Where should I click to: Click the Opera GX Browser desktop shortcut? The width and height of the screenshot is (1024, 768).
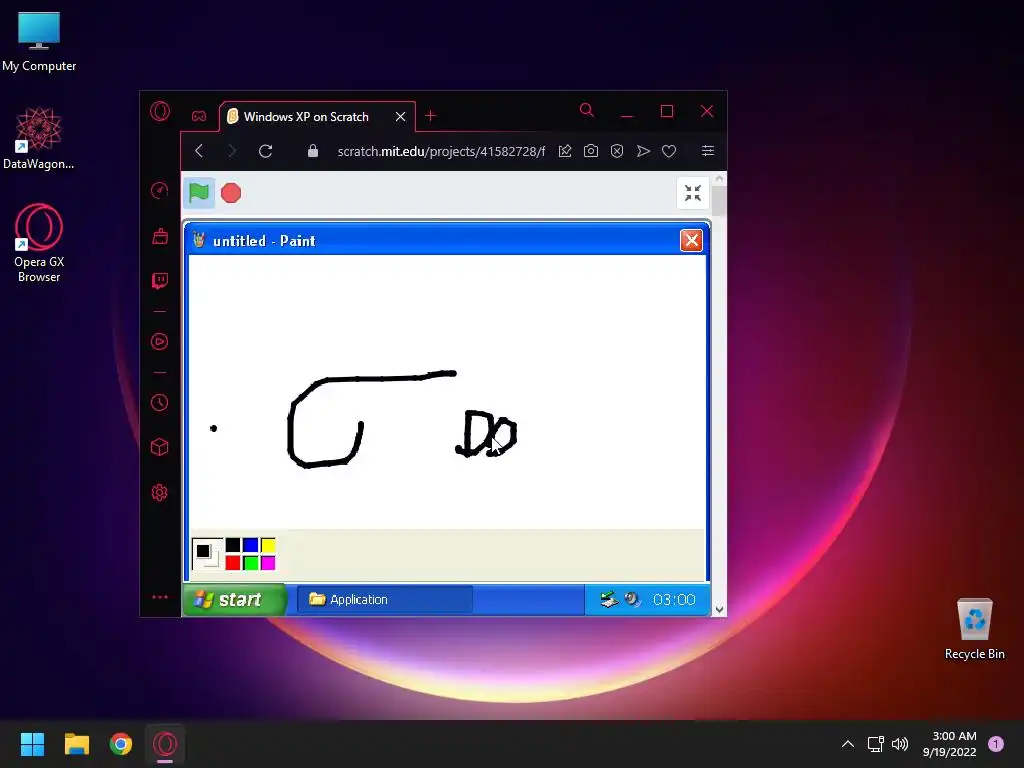39,243
